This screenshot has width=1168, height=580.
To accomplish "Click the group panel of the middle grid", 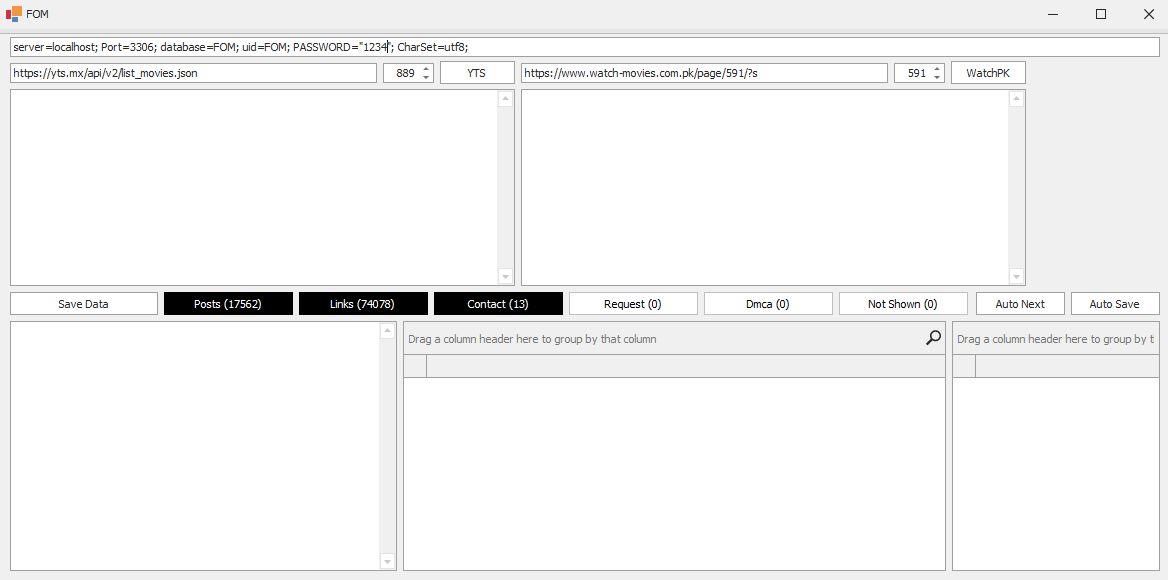I will pyautogui.click(x=674, y=339).
